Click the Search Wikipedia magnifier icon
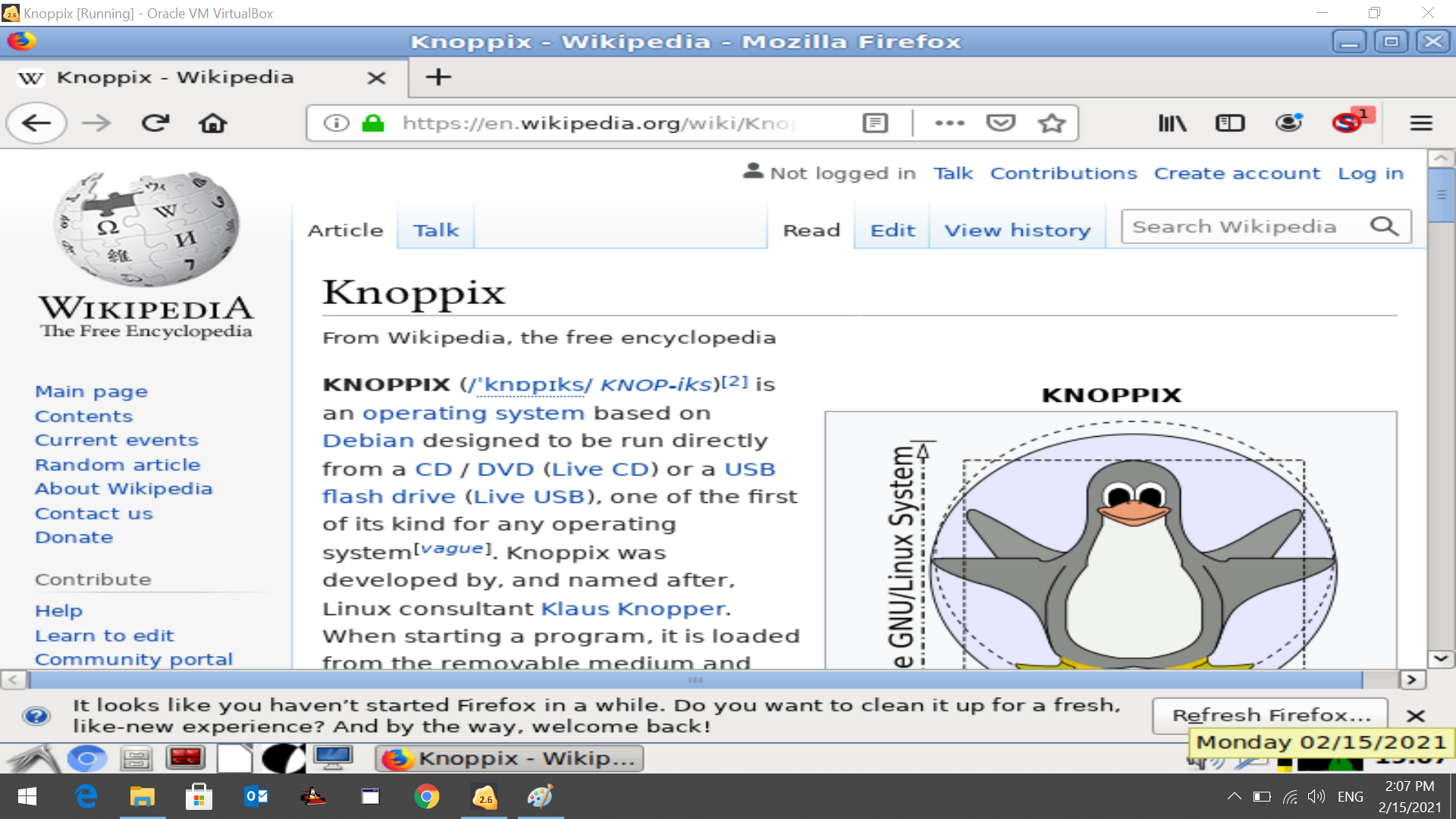Image resolution: width=1456 pixels, height=819 pixels. click(x=1385, y=225)
